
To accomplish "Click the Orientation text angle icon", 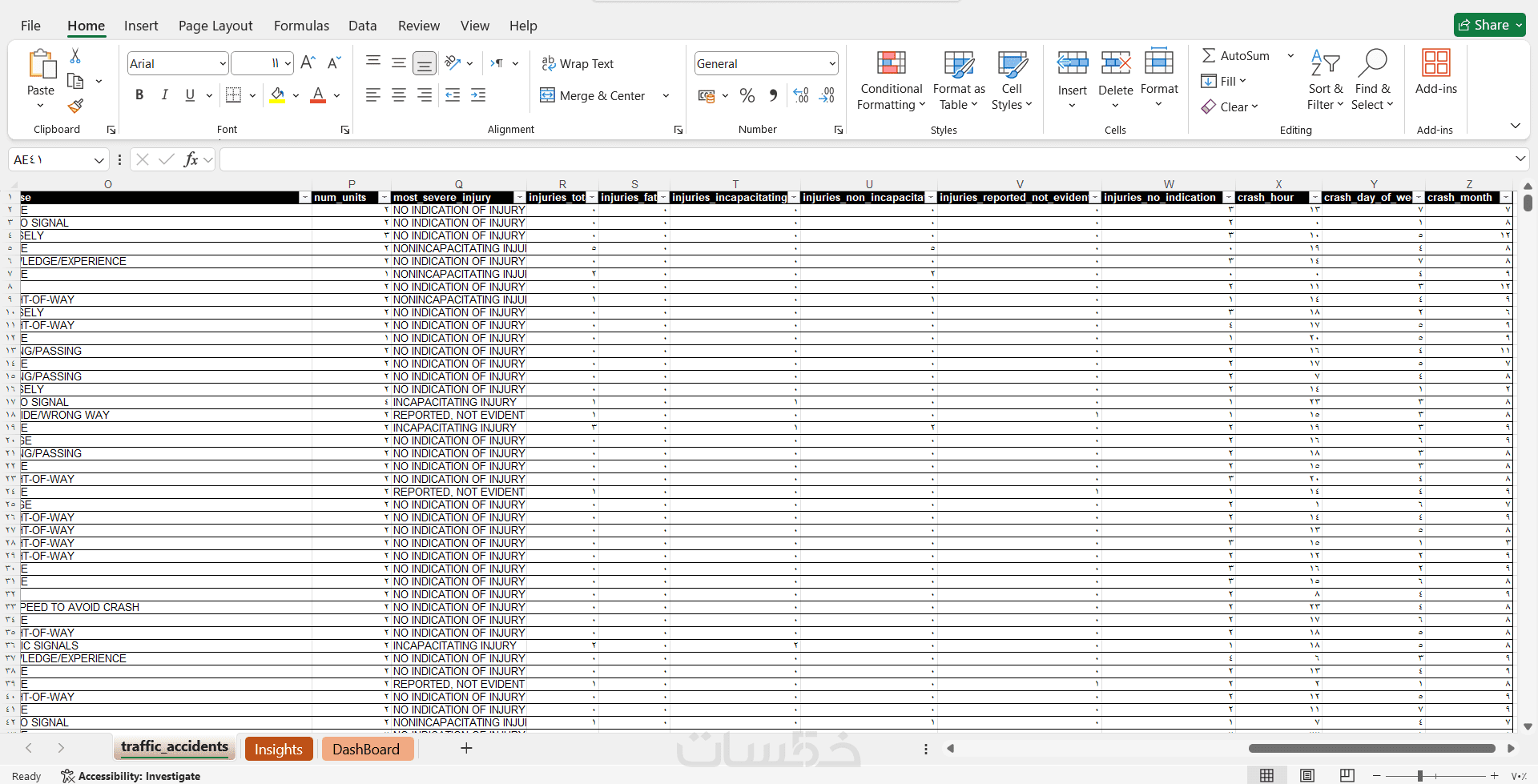I will tap(453, 62).
